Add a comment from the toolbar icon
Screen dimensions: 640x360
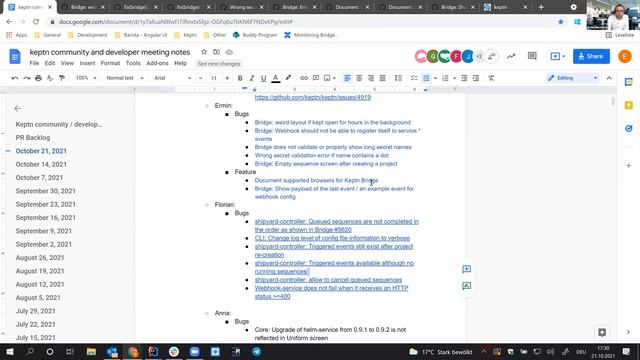tap(316, 78)
